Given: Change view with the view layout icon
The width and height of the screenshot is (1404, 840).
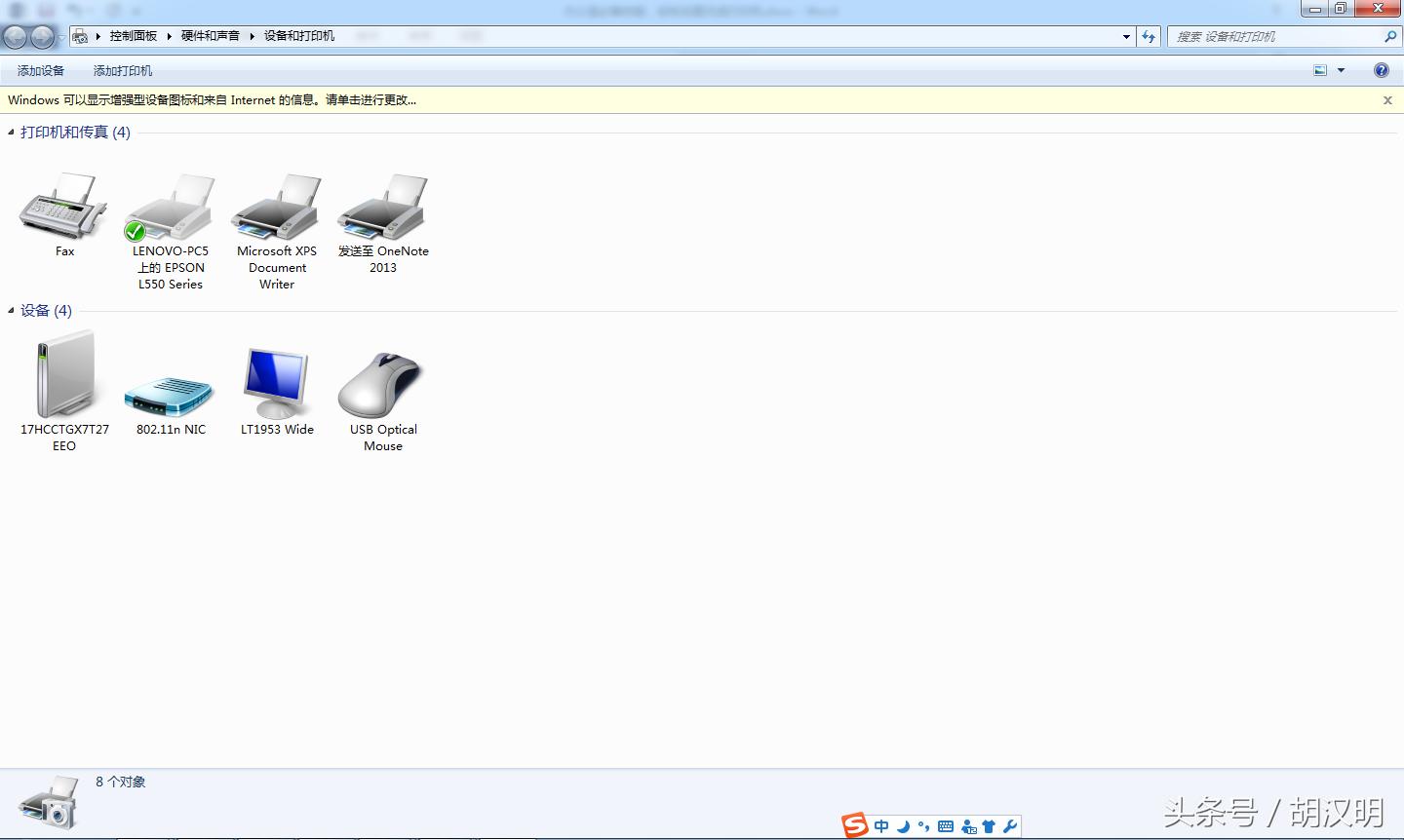Looking at the screenshot, I should [x=1320, y=70].
